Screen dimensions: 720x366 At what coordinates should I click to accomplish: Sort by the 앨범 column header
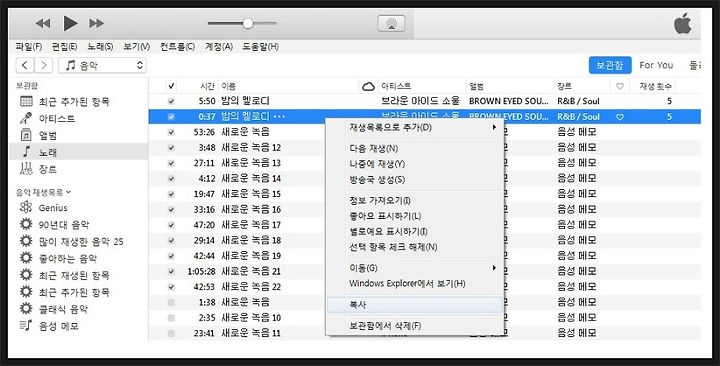point(476,86)
